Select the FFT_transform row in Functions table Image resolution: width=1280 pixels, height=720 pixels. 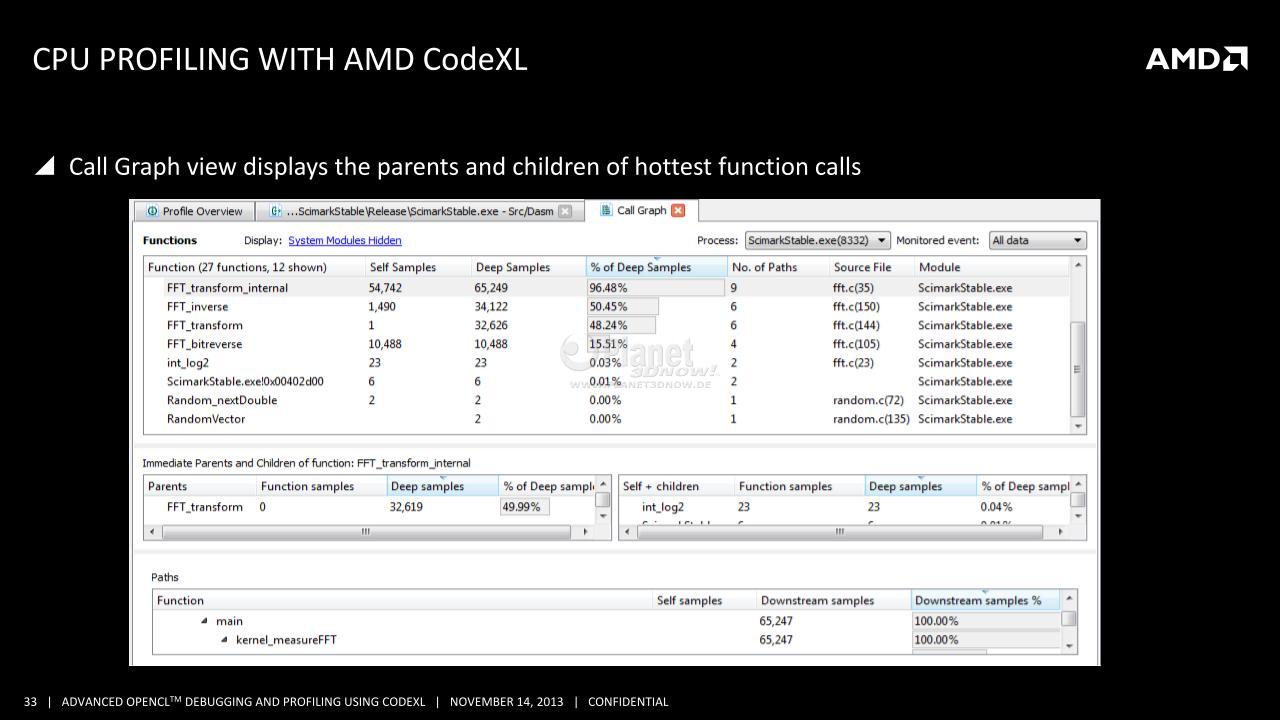point(607,325)
